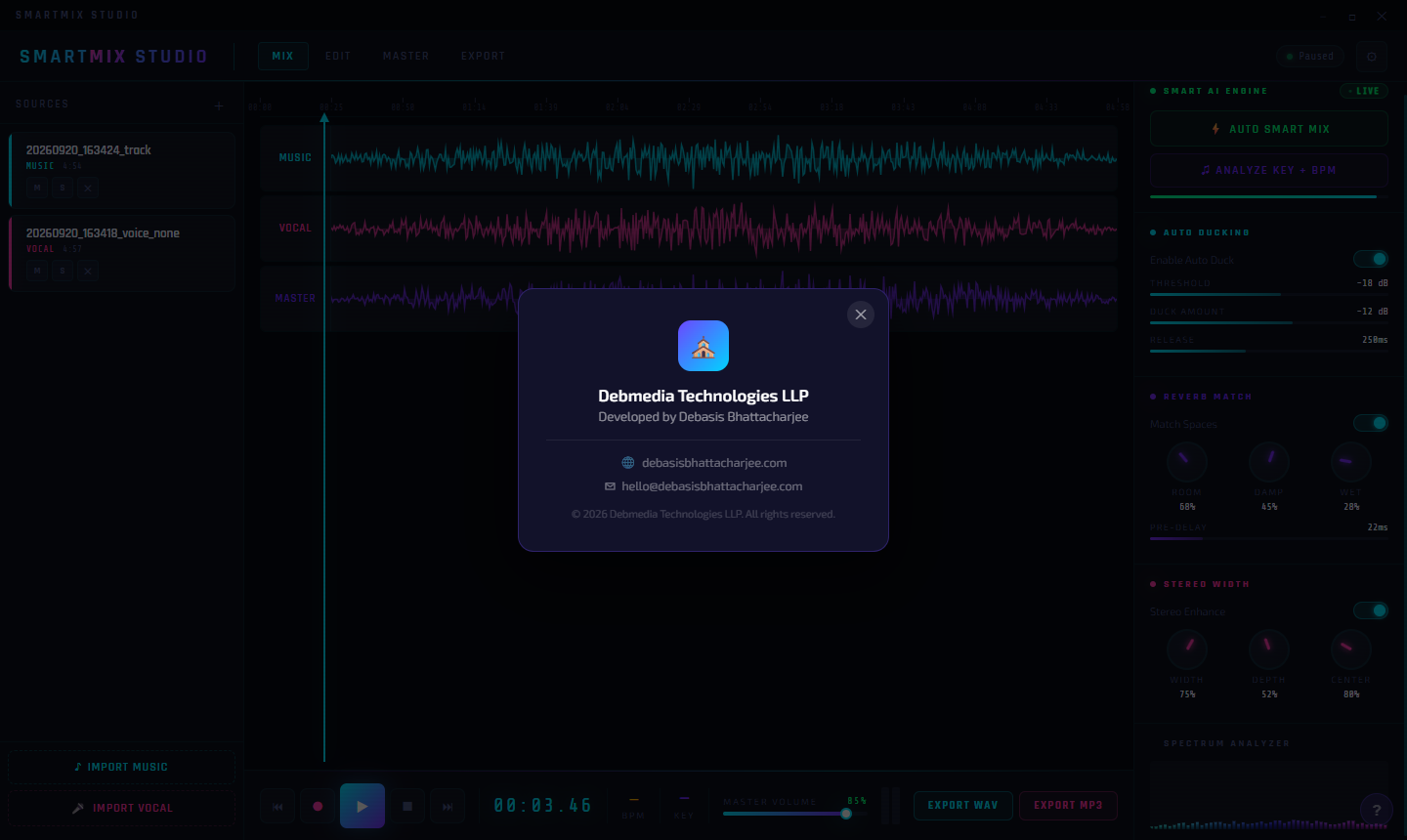Close the Debmedia Technologies about dialog
This screenshot has height=840, width=1407.
coord(861,315)
